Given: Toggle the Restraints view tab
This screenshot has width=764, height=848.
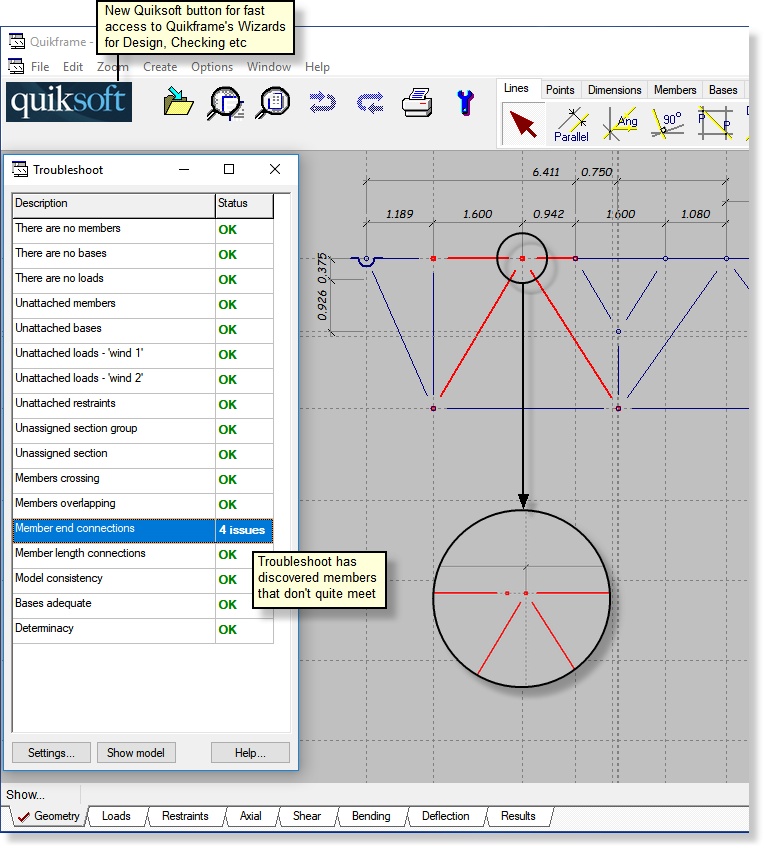Looking at the screenshot, I should click(185, 816).
